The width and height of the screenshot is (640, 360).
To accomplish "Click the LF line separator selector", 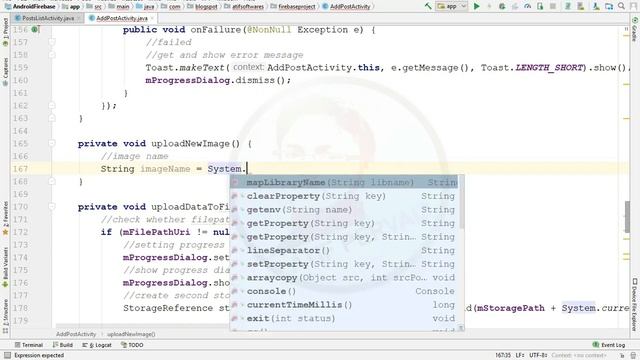I will coord(520,356).
